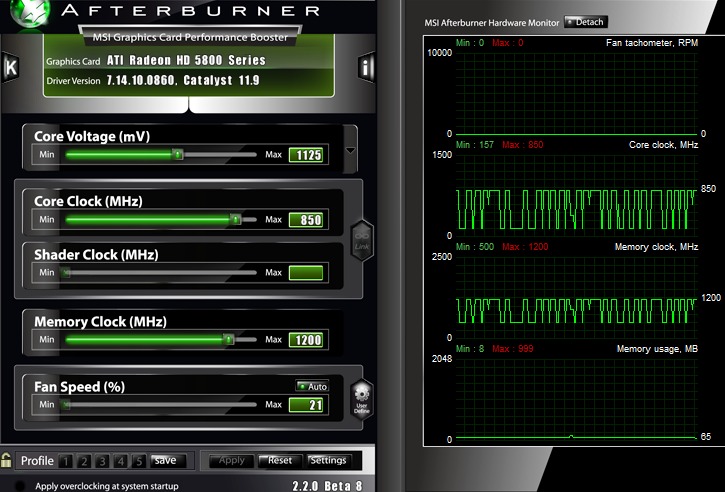725x492 pixels.
Task: Click the 'Max : 1200' memory clock value
Action: pos(525,247)
